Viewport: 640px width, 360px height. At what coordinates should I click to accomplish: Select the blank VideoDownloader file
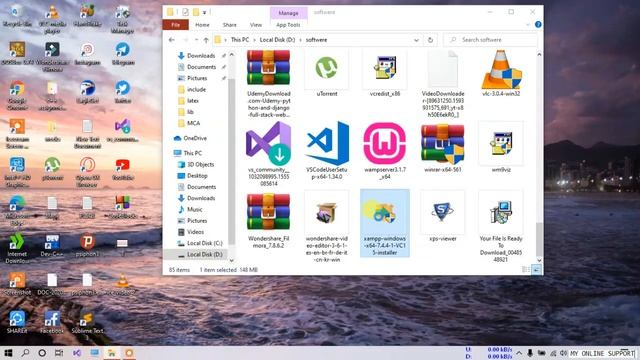click(442, 84)
